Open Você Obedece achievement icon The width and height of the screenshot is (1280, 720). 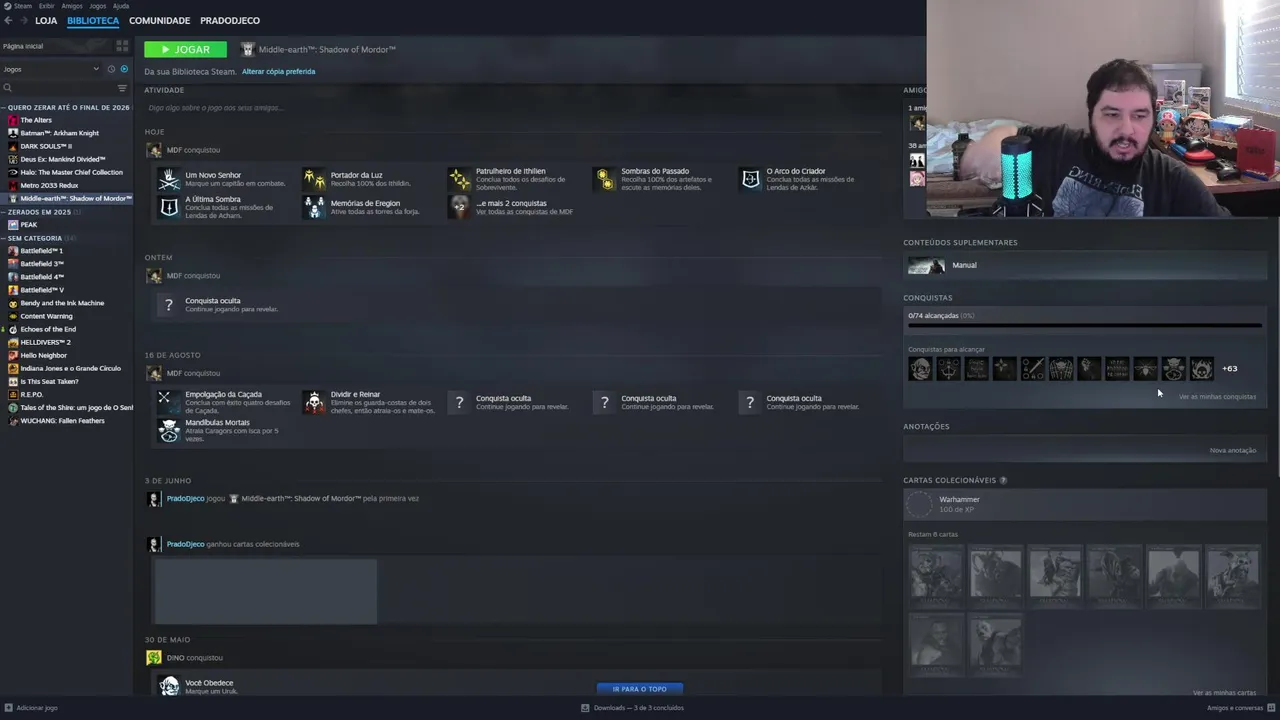click(169, 687)
